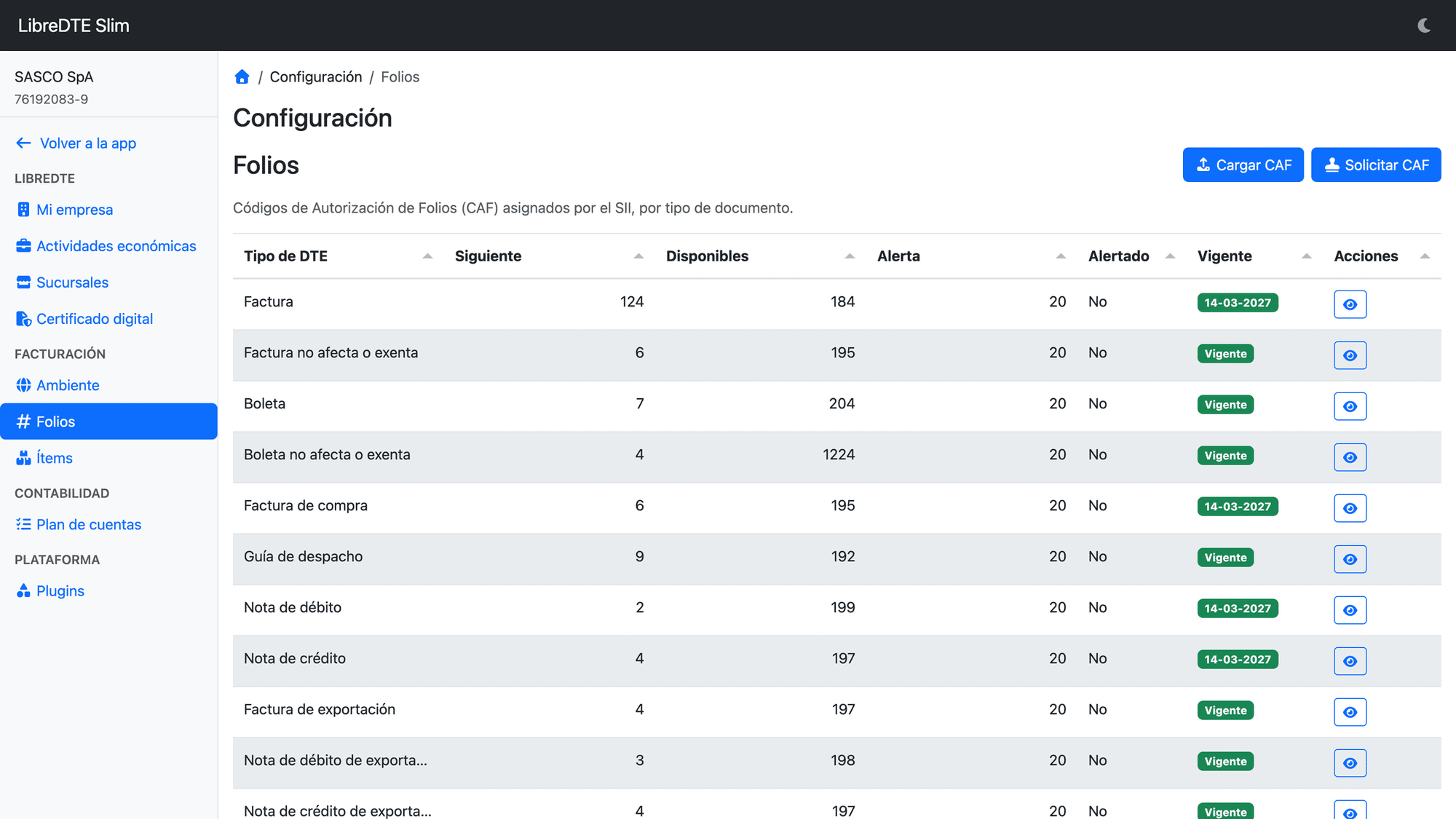Click the Cargar CAF button
This screenshot has width=1456, height=819.
click(1243, 165)
